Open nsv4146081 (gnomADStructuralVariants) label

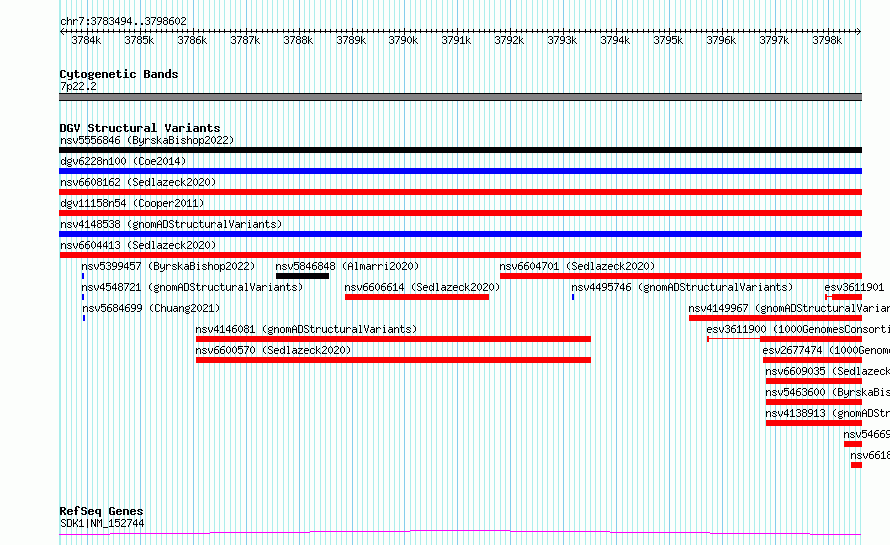click(x=306, y=329)
